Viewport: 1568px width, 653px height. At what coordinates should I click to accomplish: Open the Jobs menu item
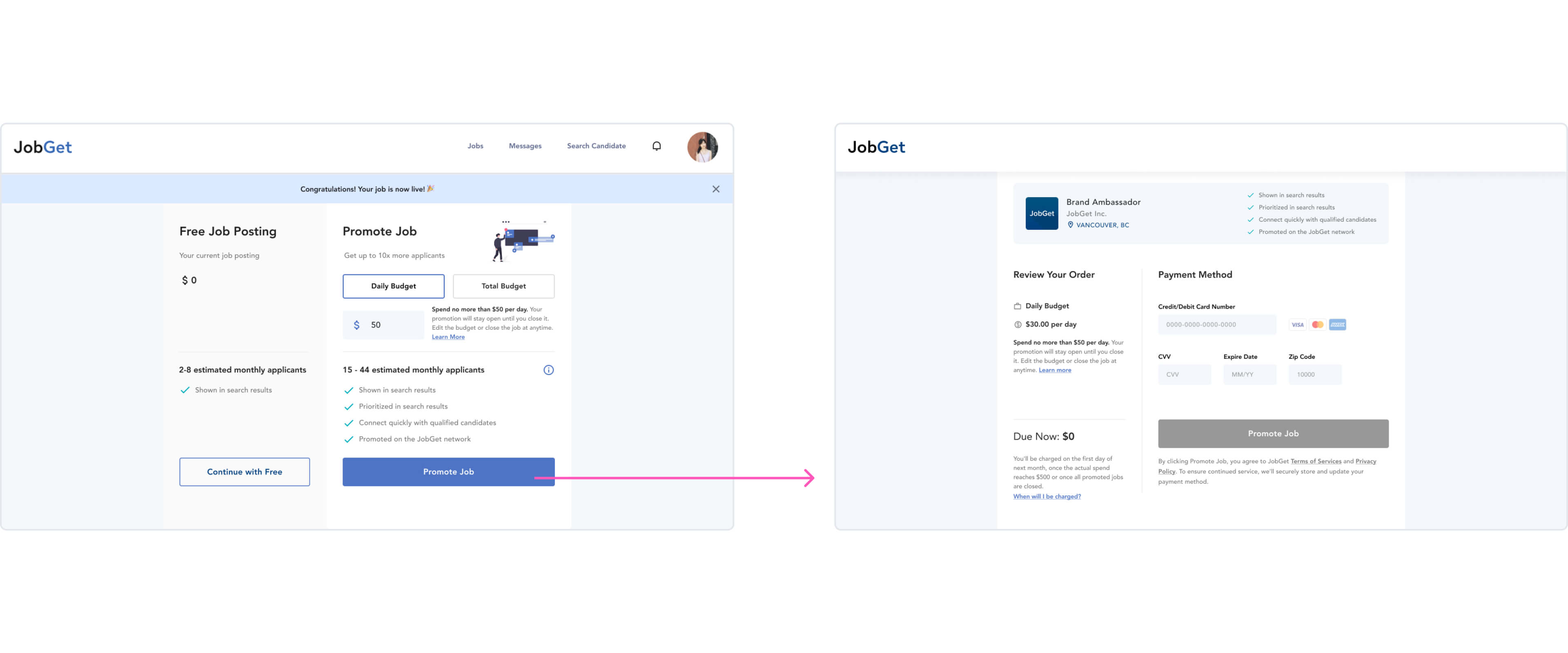475,146
